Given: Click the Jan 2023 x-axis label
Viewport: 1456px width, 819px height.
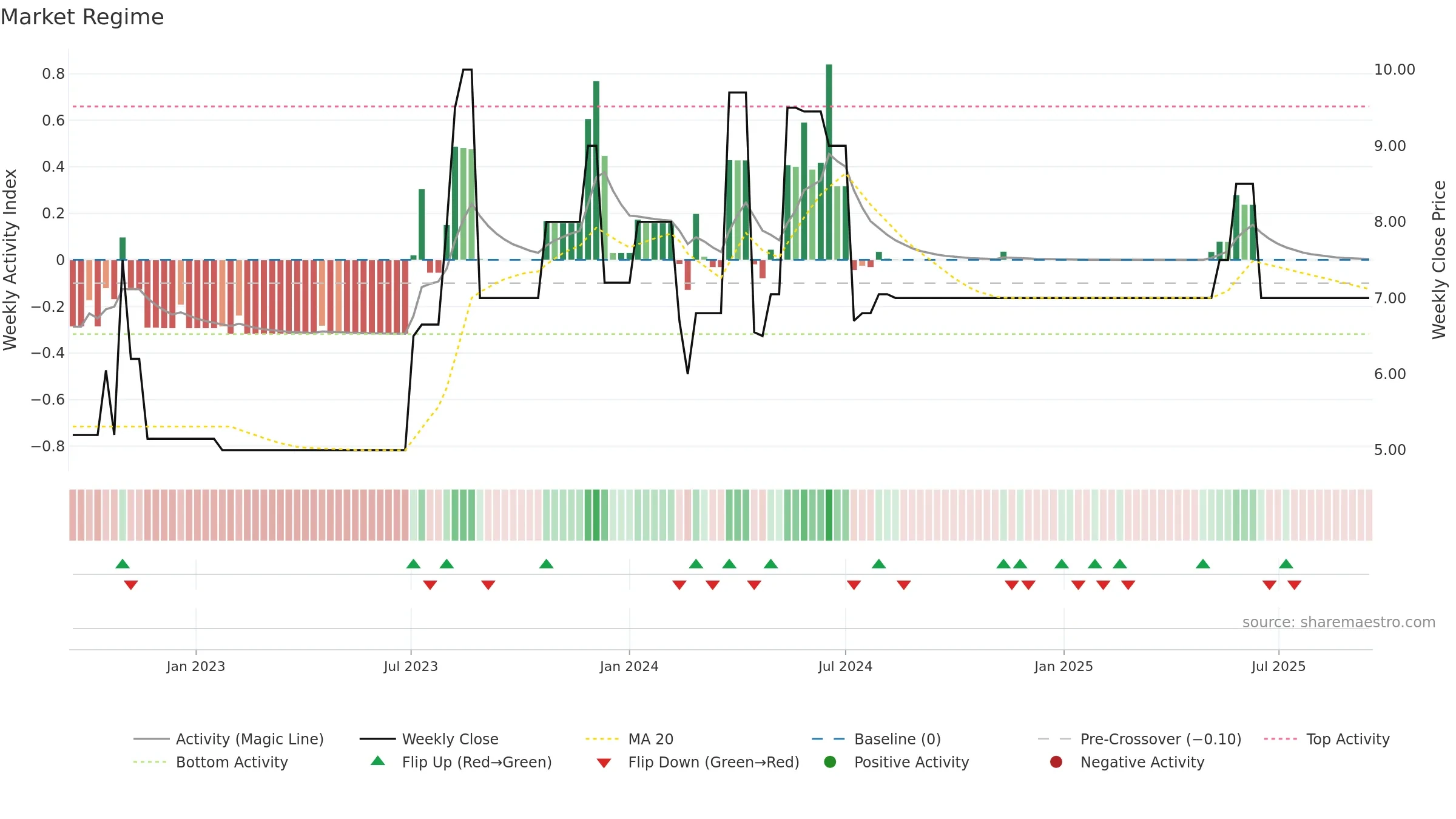Looking at the screenshot, I should click(x=196, y=666).
